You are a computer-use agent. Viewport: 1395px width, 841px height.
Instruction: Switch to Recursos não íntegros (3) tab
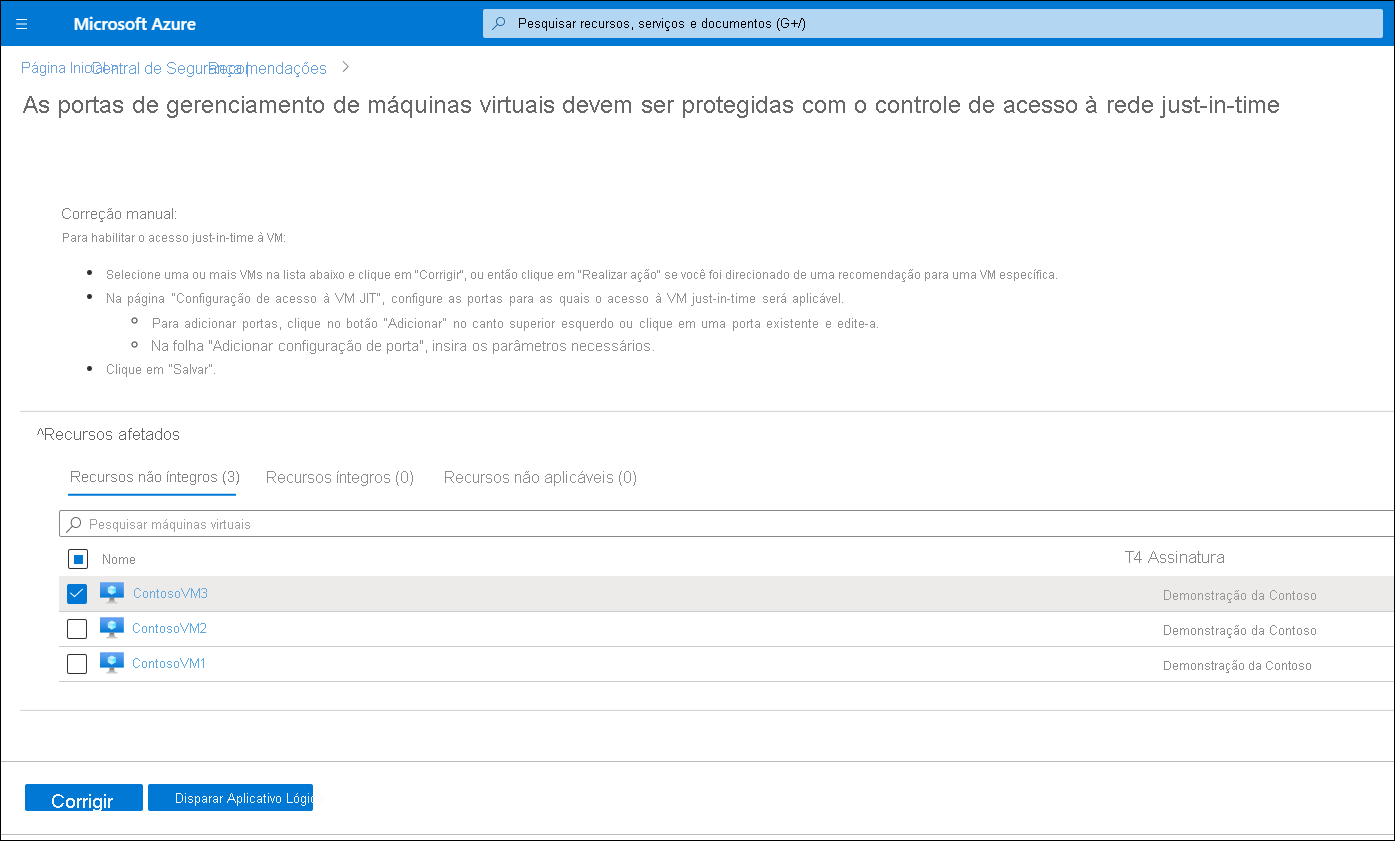[154, 477]
